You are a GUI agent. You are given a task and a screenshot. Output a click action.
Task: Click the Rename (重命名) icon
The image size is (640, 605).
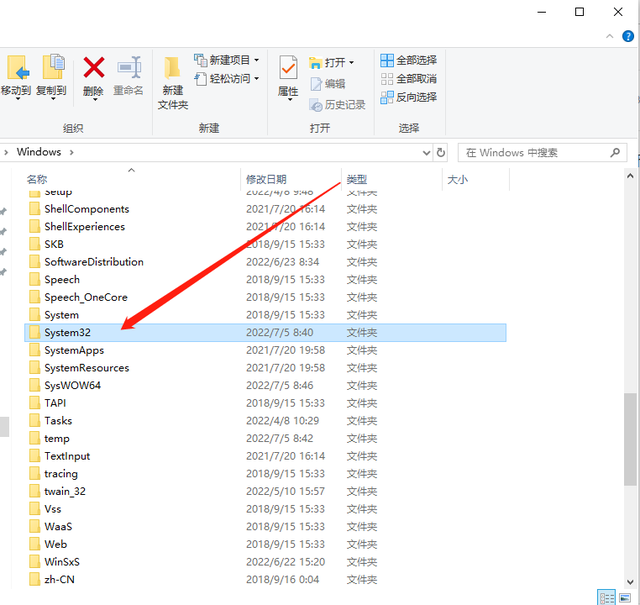click(129, 67)
